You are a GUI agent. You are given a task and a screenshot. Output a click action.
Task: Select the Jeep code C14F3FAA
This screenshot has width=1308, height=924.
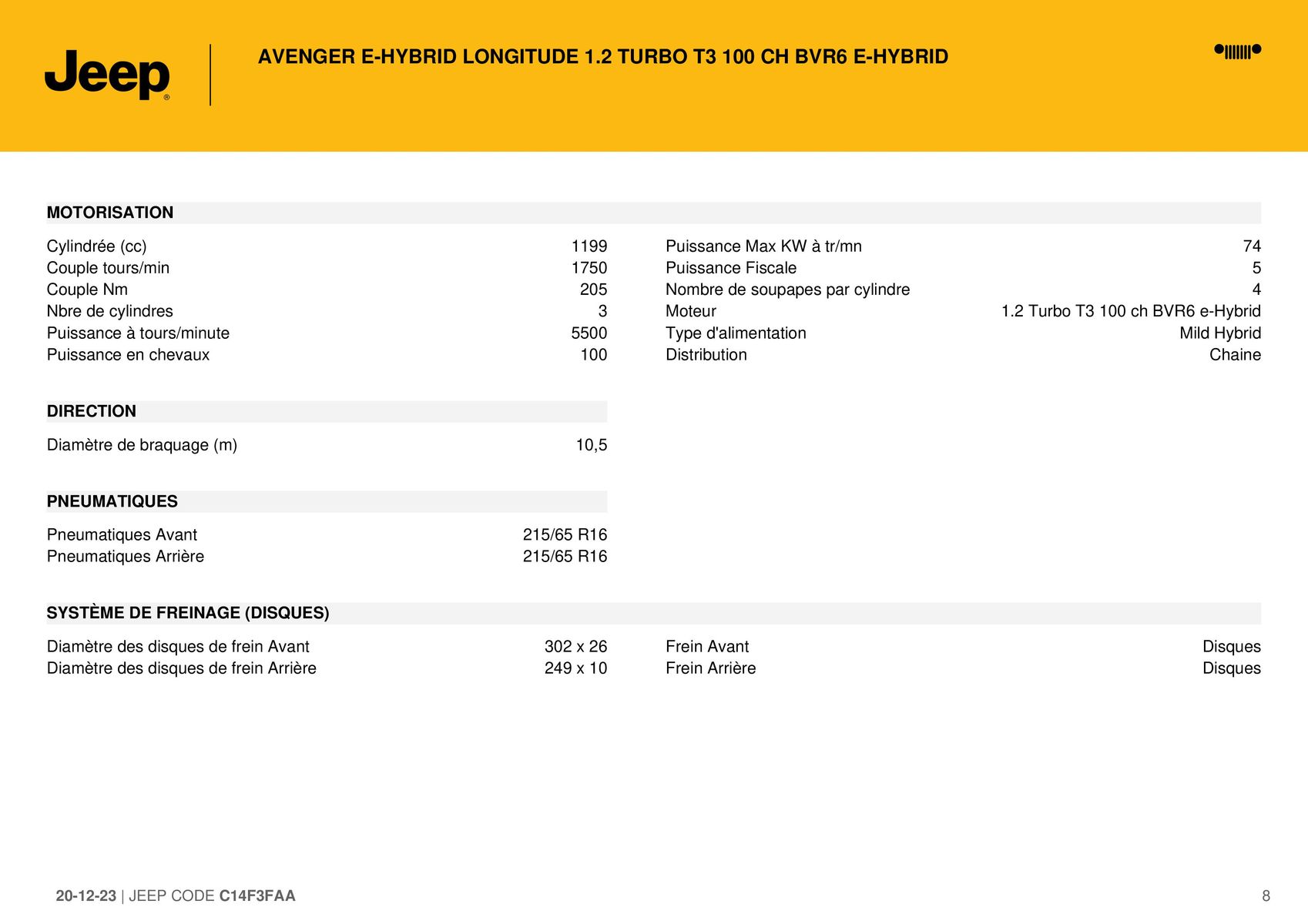pyautogui.click(x=257, y=896)
